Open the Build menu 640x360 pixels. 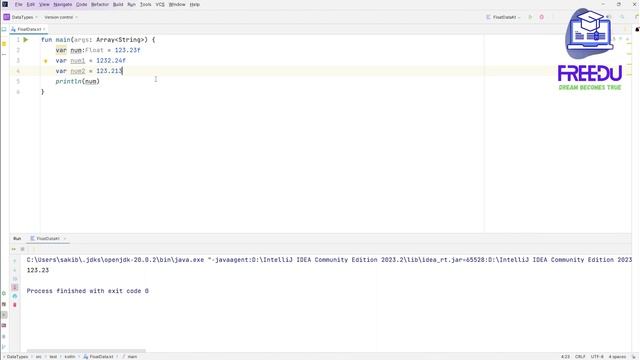pos(118,4)
